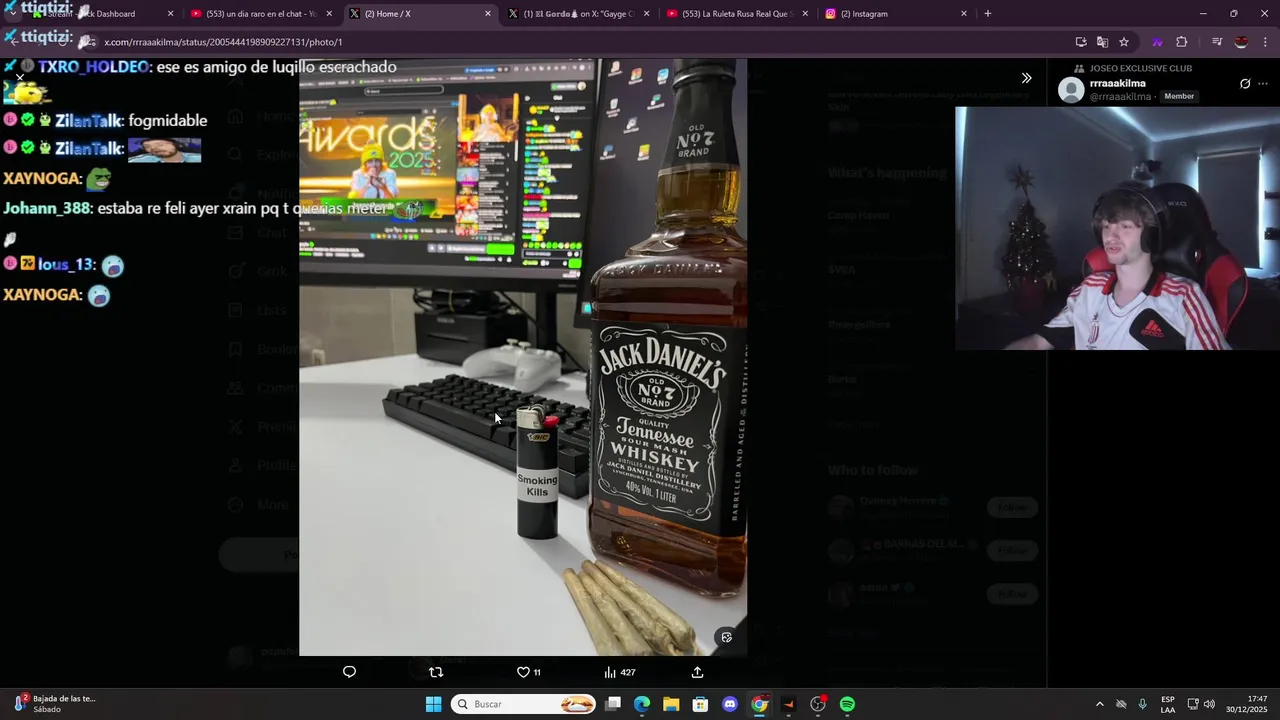The image size is (1280, 720).
Task: Open a new browser tab with plus button
Action: tap(988, 14)
